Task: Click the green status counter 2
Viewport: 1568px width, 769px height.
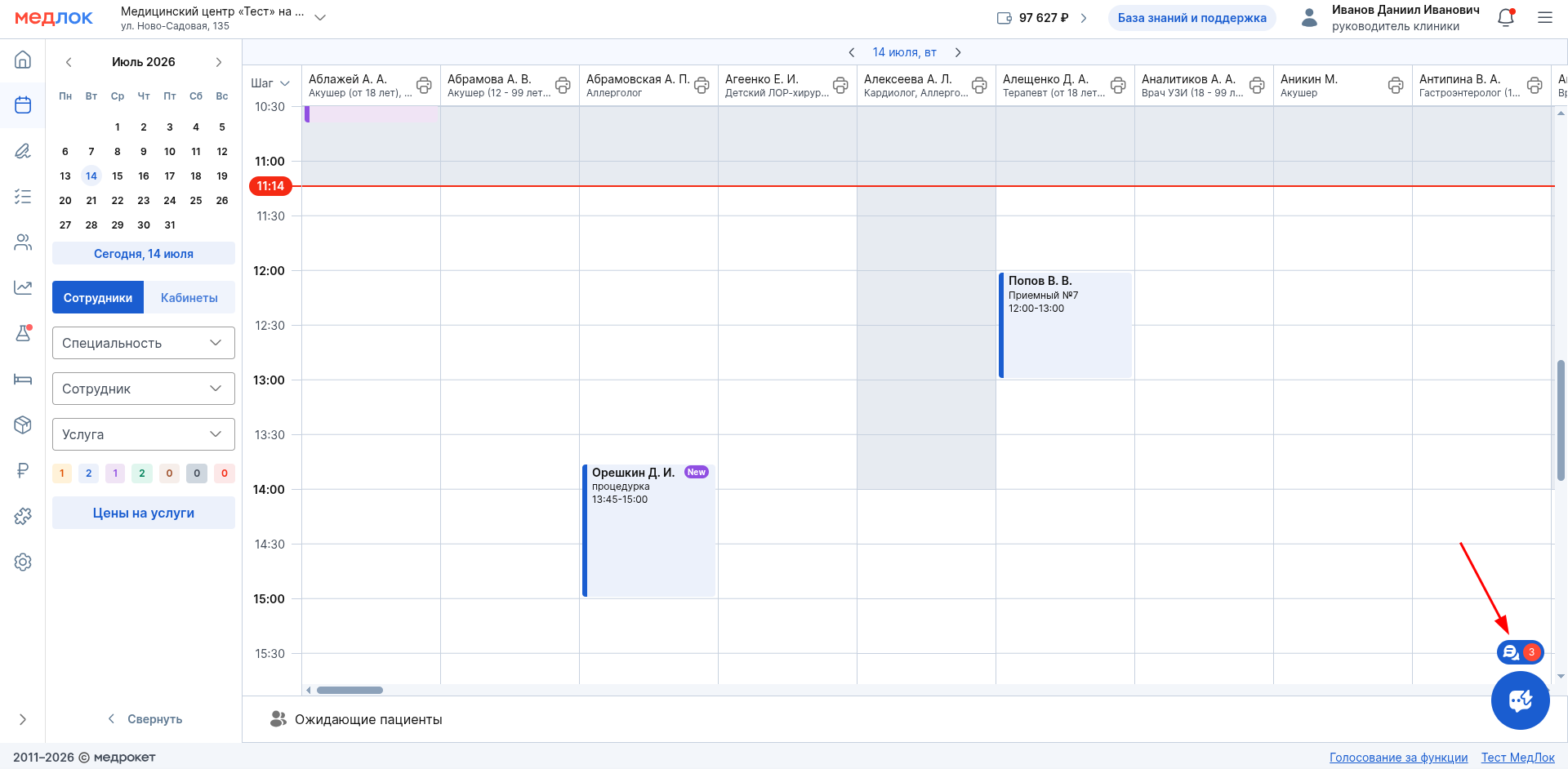Action: pyautogui.click(x=142, y=473)
